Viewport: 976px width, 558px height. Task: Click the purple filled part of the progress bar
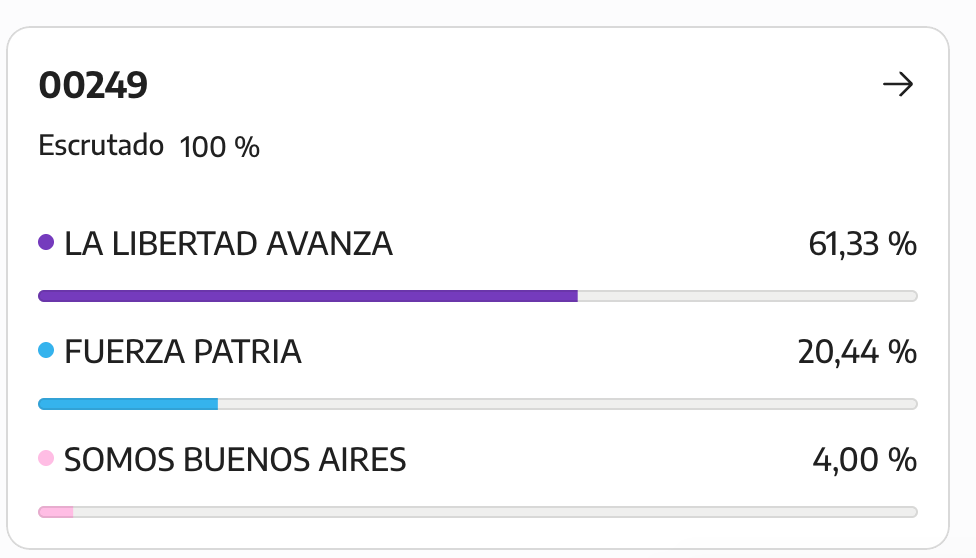[308, 296]
